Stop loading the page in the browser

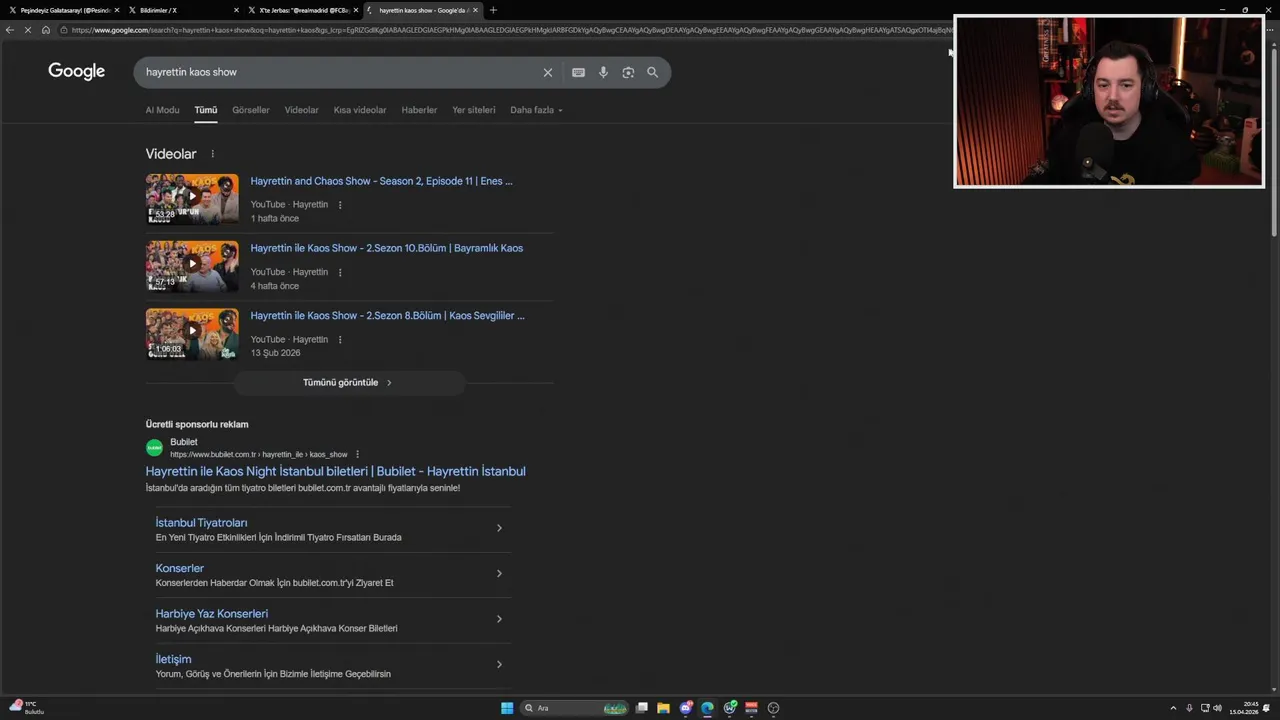coord(28,30)
